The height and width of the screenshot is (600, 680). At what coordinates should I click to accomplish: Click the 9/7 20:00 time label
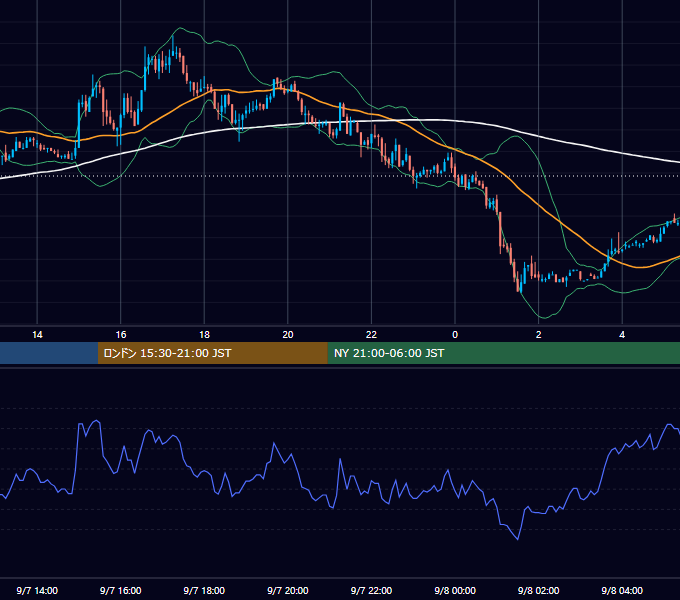[x=288, y=590]
